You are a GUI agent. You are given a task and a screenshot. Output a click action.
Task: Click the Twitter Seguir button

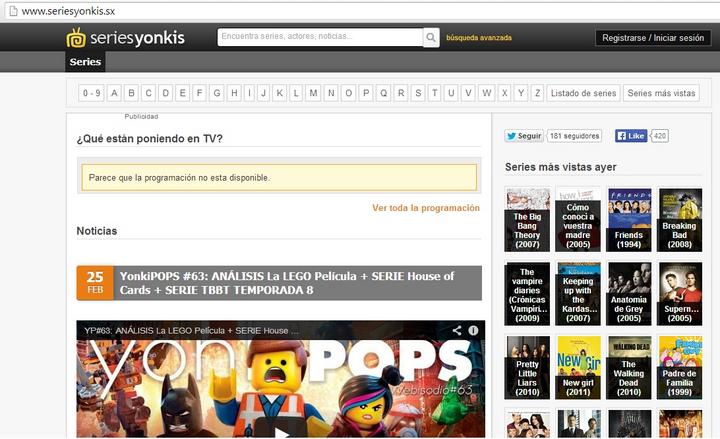pyautogui.click(x=524, y=136)
